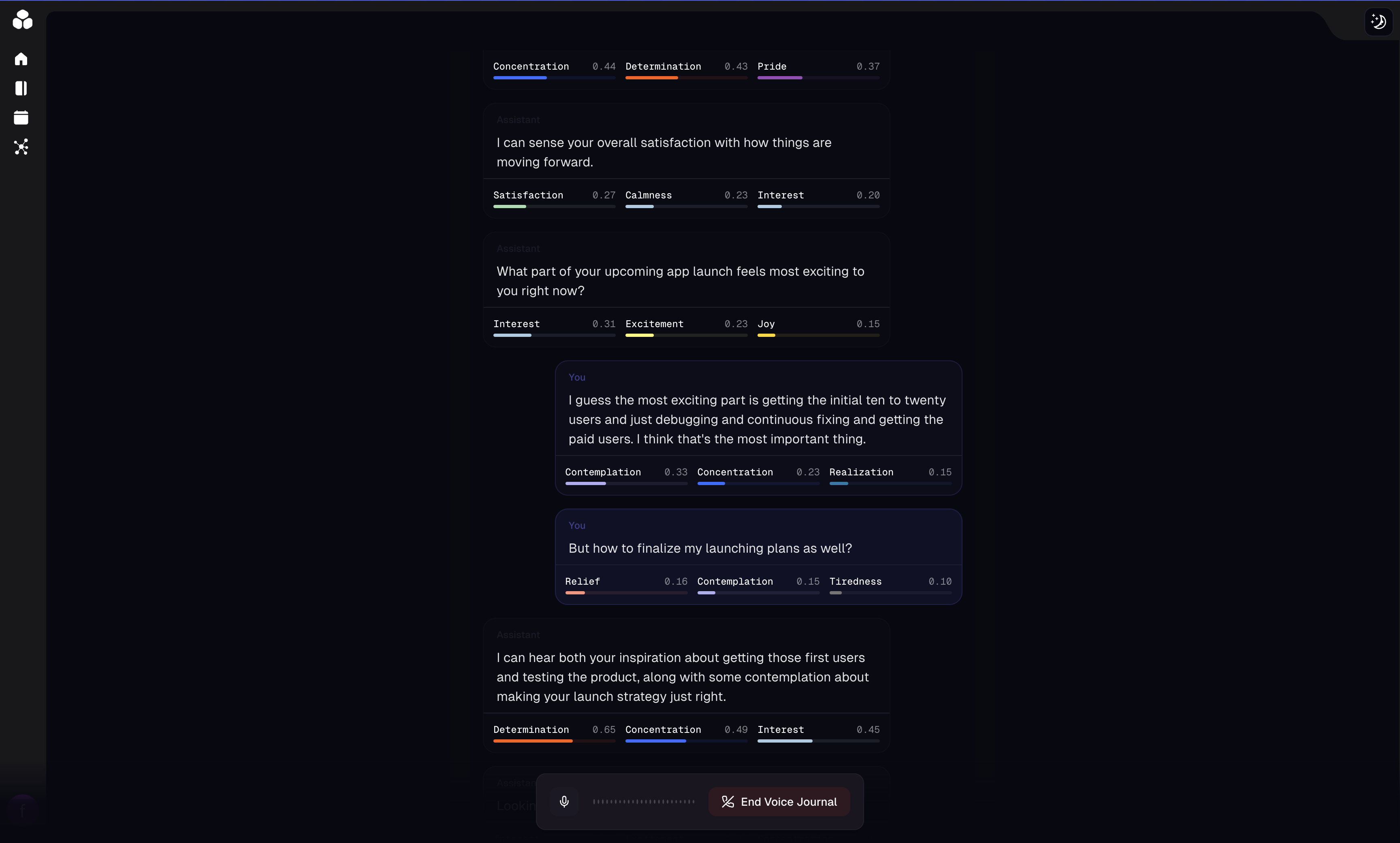Click the Satisfaction 0.27 emotion bar
1400x843 pixels.
(x=553, y=206)
